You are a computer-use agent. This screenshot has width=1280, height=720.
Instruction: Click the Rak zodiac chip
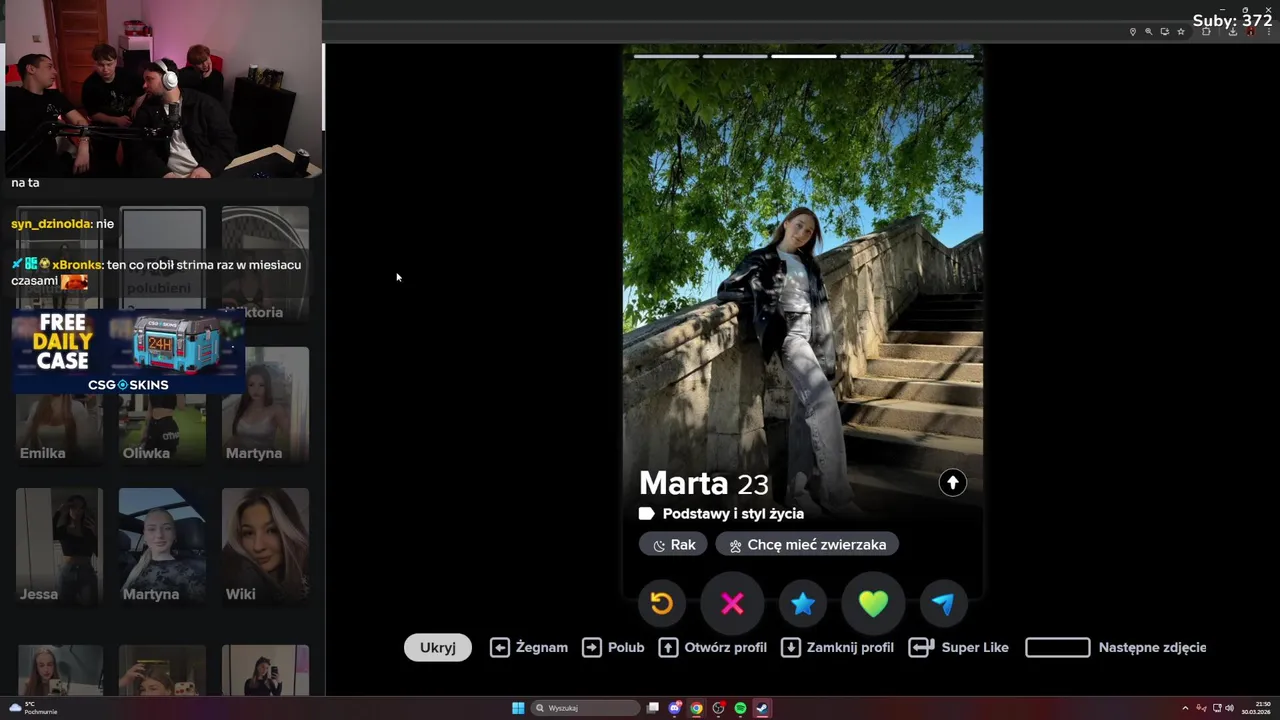click(673, 545)
